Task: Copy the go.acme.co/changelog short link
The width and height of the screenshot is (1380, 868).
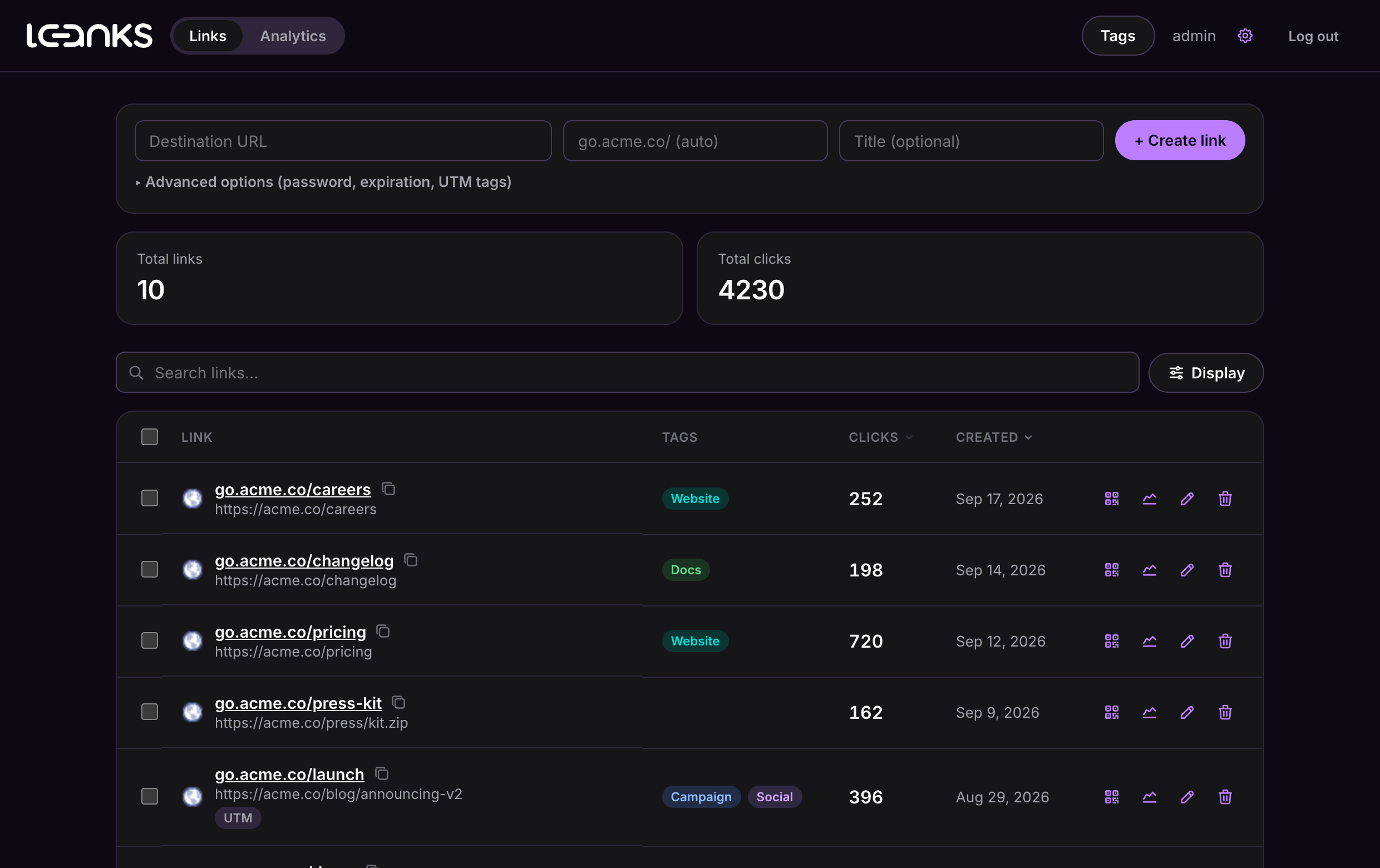Action: (411, 560)
